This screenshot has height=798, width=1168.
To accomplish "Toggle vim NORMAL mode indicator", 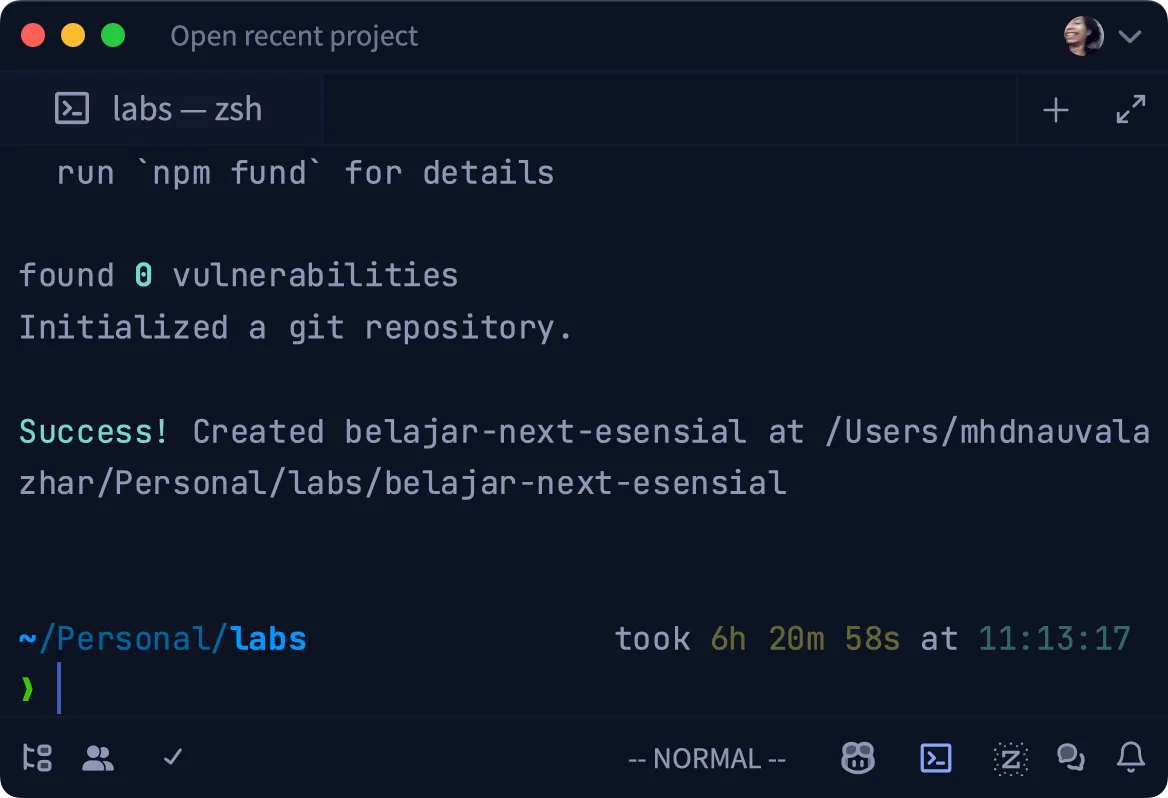I will click(x=707, y=758).
